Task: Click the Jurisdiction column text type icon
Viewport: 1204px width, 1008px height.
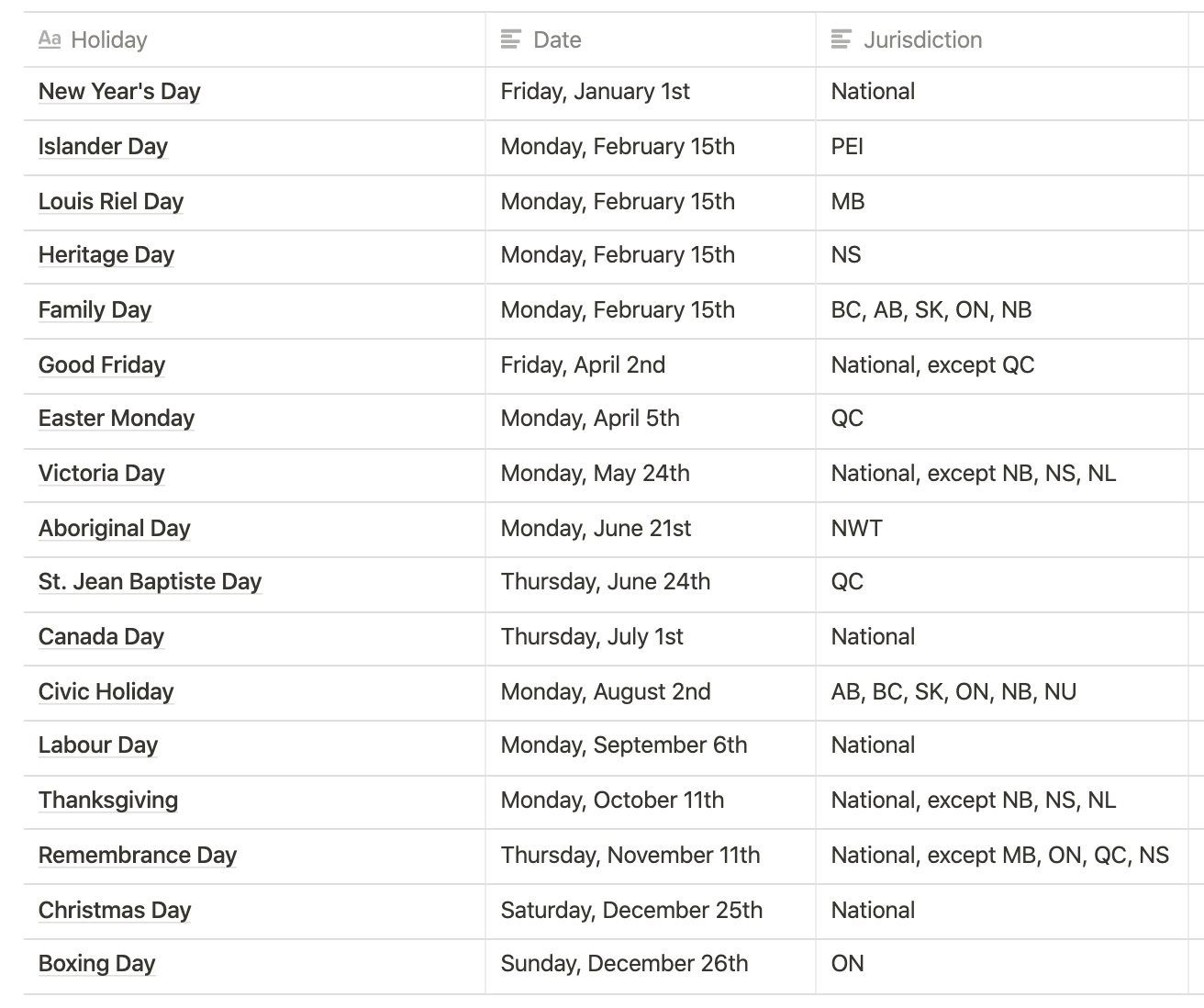Action: click(842, 39)
